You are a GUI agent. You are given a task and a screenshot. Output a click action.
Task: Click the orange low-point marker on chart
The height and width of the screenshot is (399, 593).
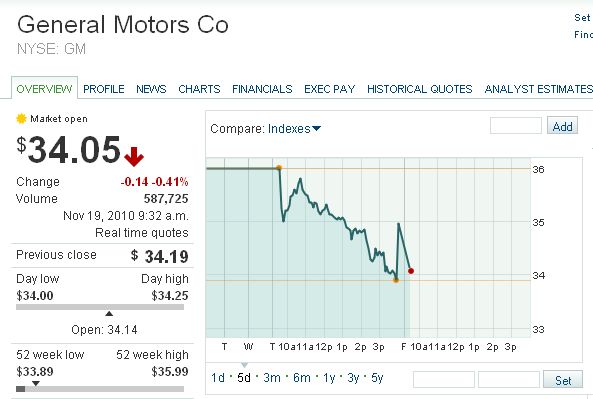point(396,280)
